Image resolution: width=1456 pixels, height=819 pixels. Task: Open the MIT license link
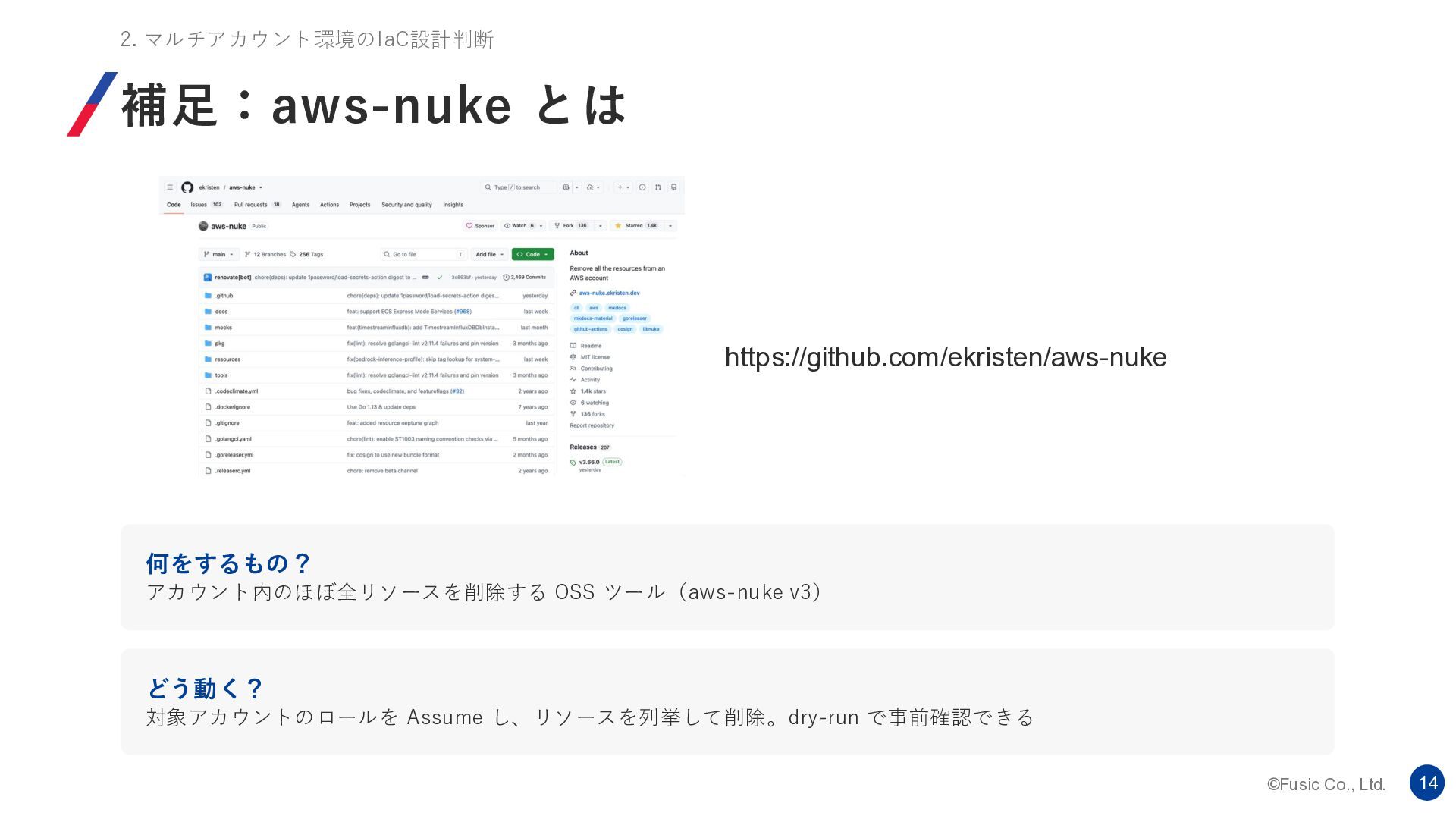pyautogui.click(x=590, y=357)
